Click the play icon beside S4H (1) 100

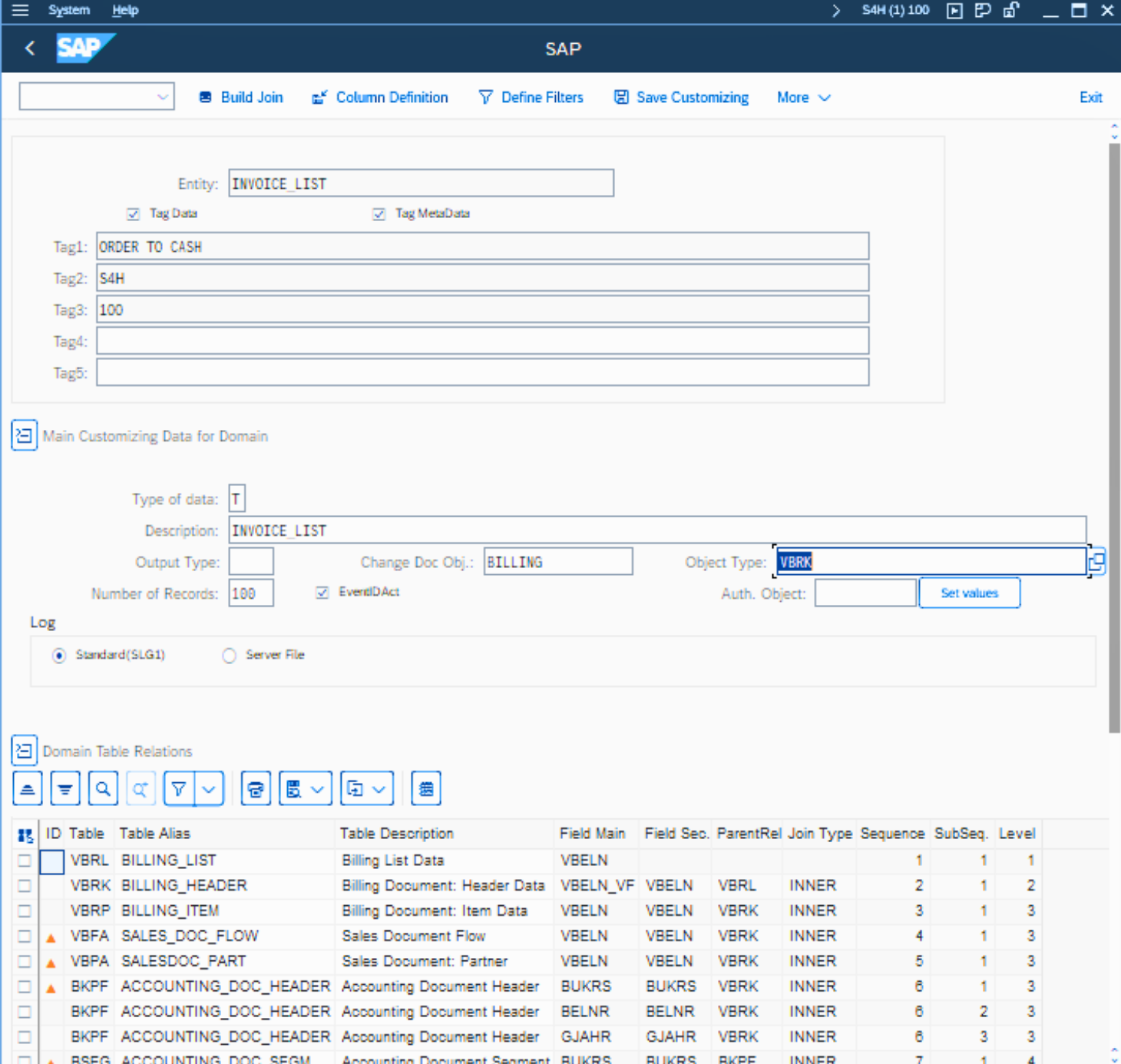click(954, 10)
